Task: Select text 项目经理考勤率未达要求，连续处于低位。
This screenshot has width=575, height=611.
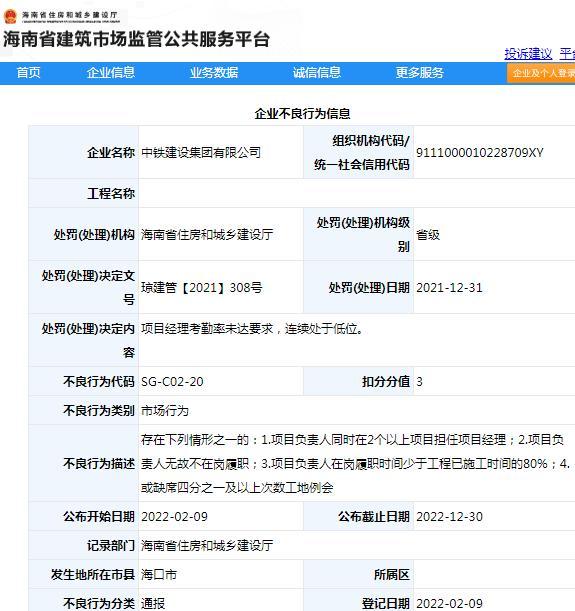Action: tap(252, 329)
